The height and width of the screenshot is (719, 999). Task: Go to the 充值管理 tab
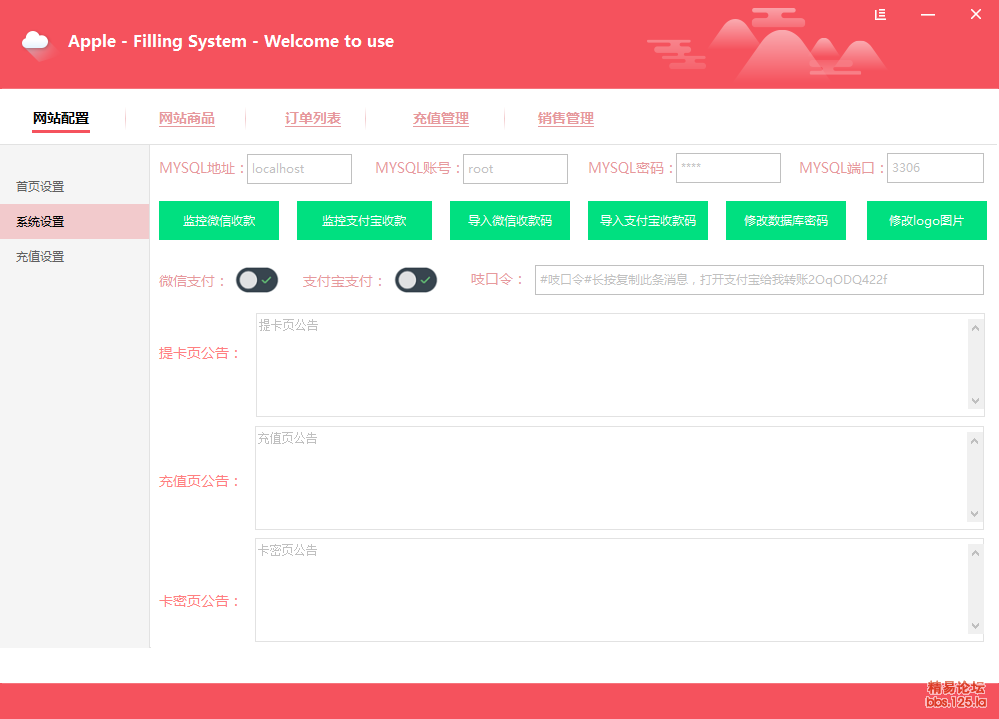tap(441, 118)
